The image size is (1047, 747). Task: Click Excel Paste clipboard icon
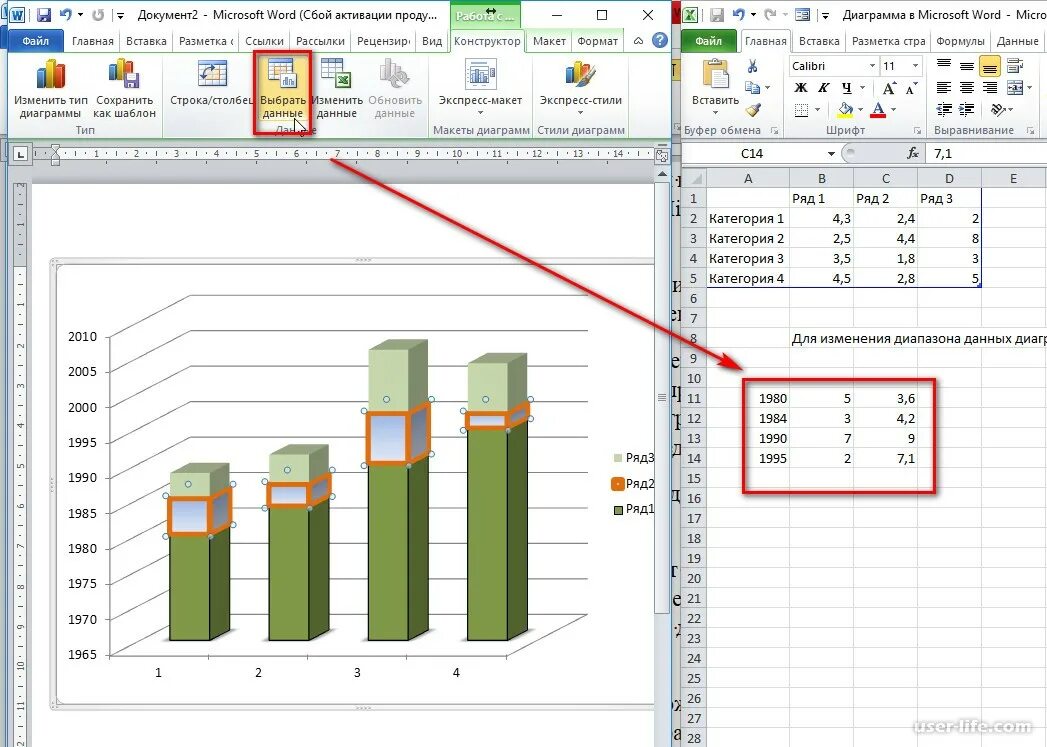[x=715, y=74]
